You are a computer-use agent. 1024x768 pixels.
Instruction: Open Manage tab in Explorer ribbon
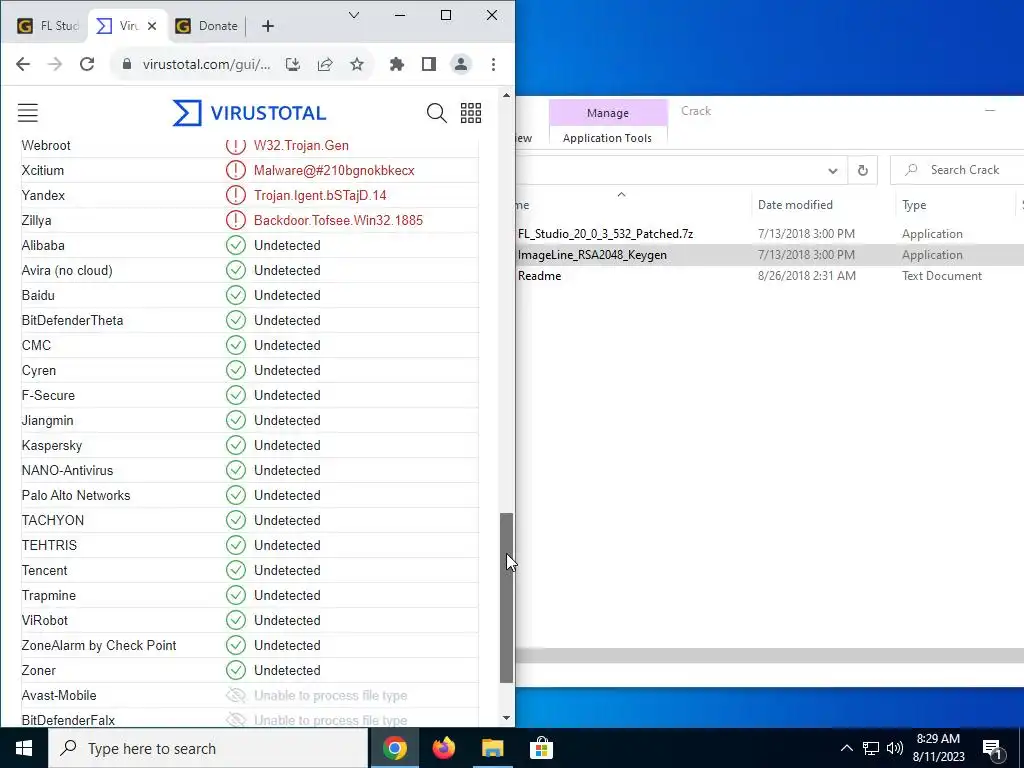click(x=607, y=113)
